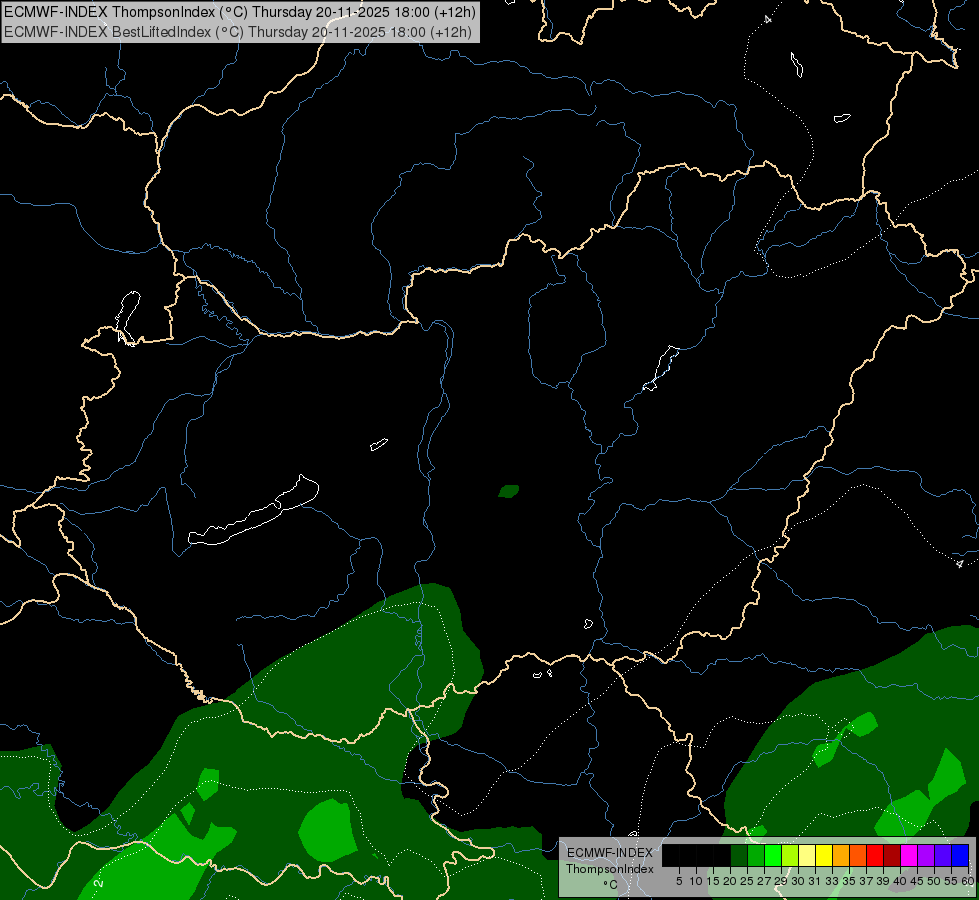Screen dimensions: 979x900
Task: Click legend tick value '25'
Action: coord(747,881)
